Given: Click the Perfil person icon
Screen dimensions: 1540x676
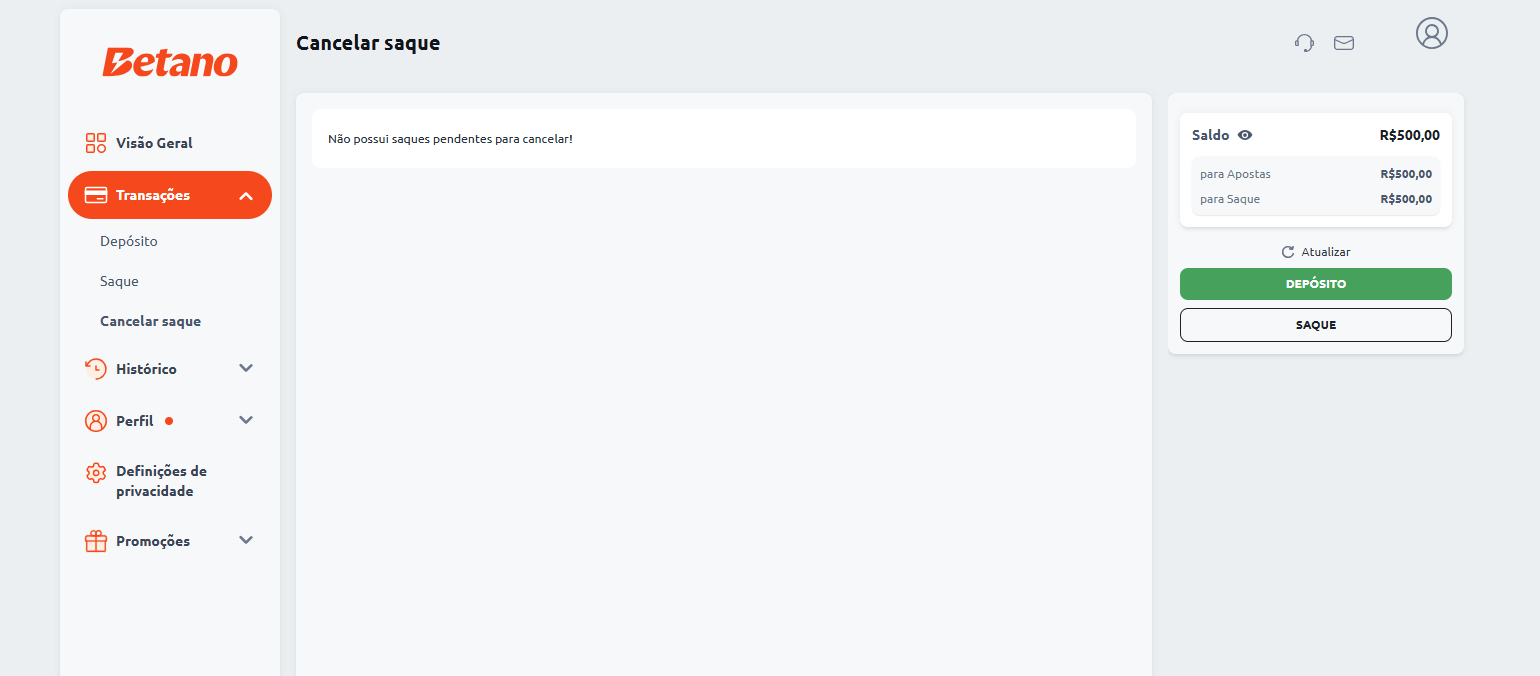Looking at the screenshot, I should tap(96, 421).
